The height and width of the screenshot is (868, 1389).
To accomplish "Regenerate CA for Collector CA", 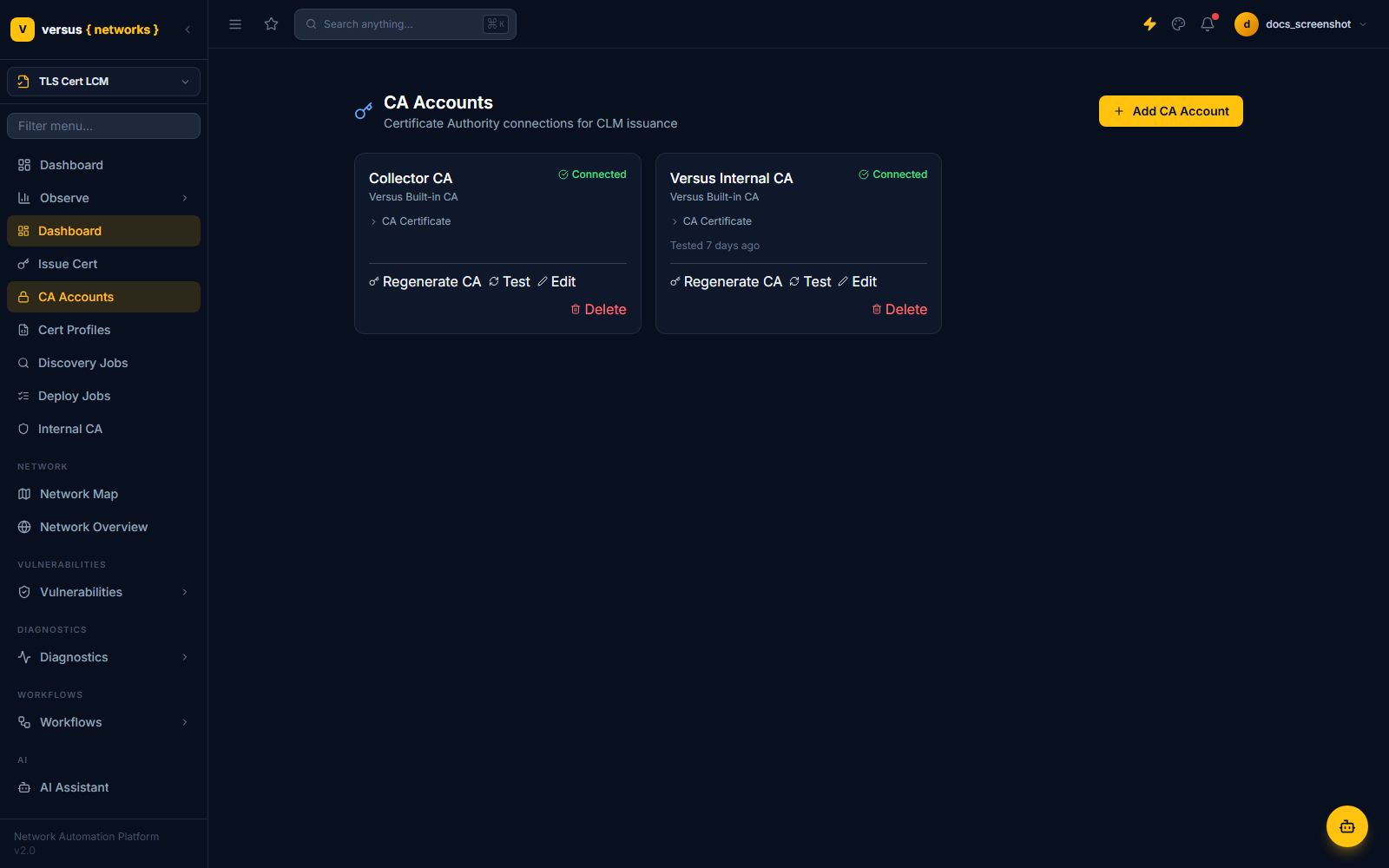I will 425,281.
